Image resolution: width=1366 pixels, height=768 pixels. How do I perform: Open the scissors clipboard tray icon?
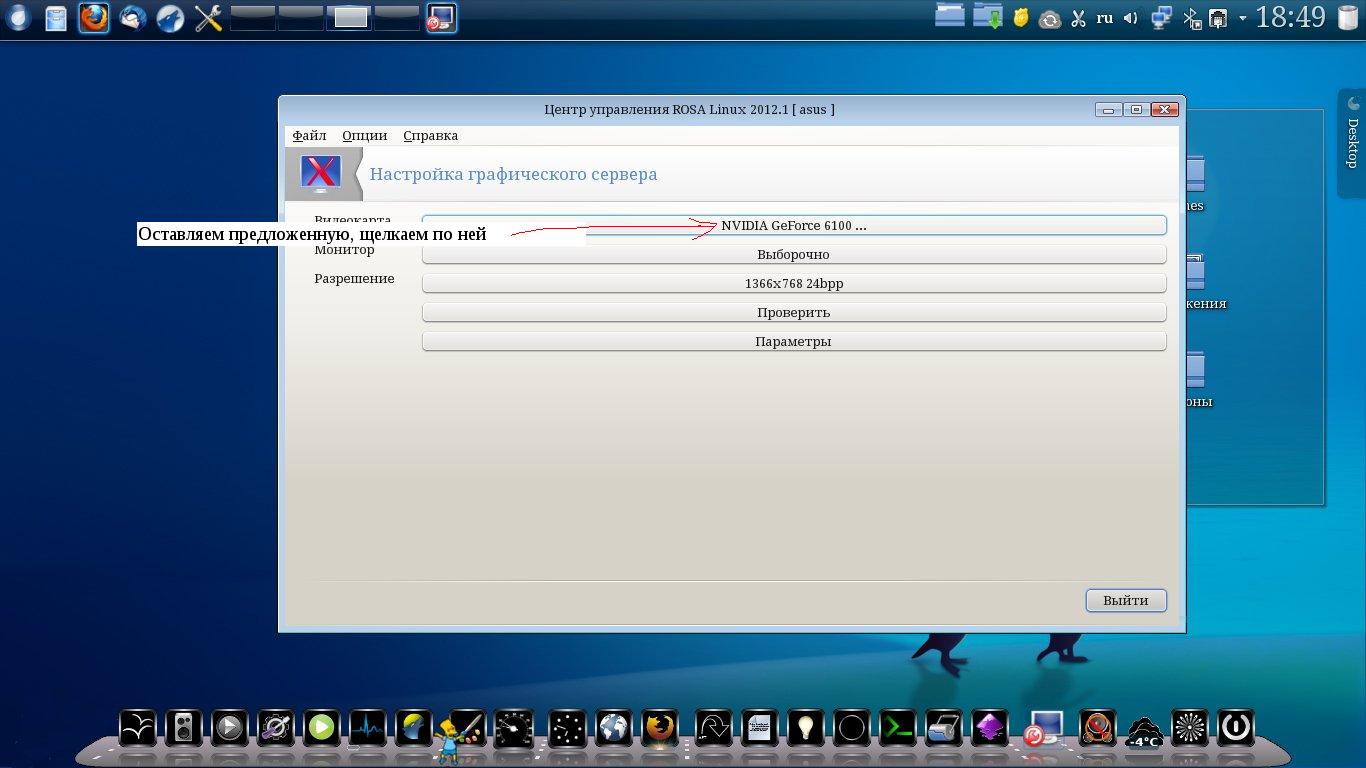pos(1078,18)
